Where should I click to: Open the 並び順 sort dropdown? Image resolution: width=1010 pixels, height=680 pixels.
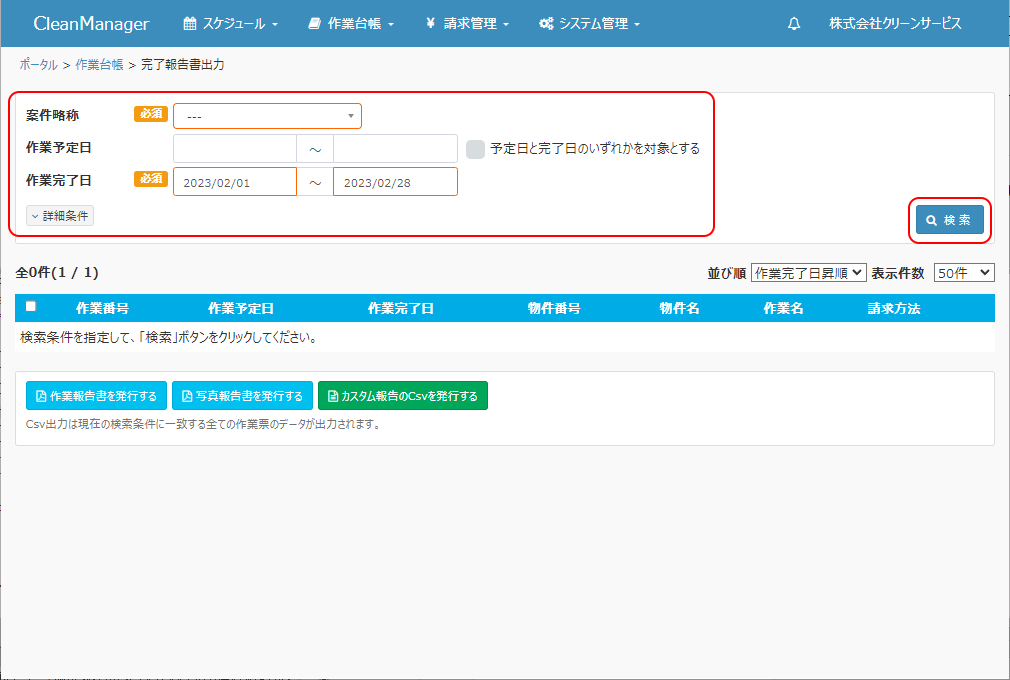point(808,273)
